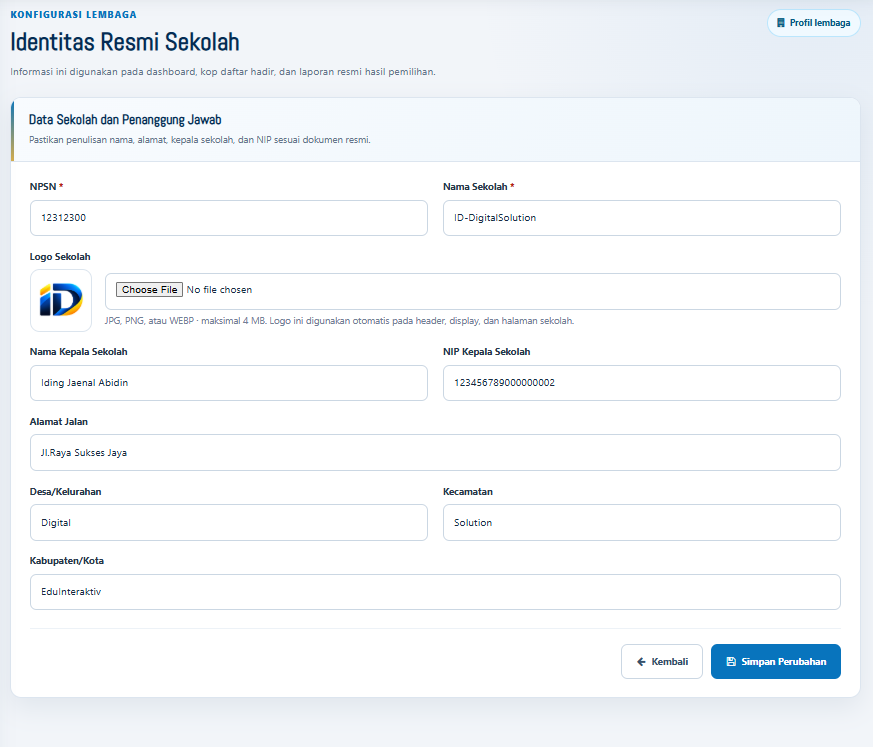The image size is (873, 747).
Task: Click the Identitas Resmi Sekolah heading
Action: (125, 42)
